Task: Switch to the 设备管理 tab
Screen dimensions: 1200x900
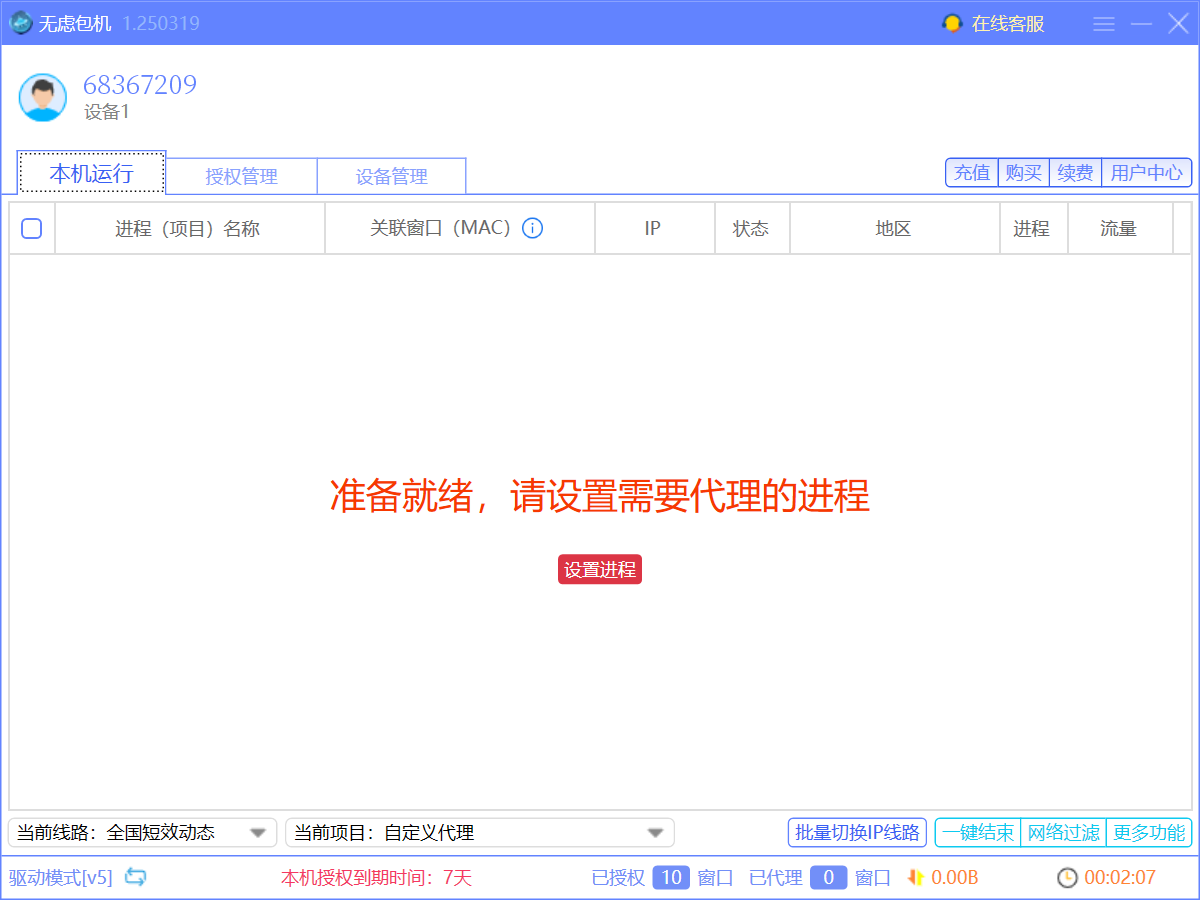Action: coord(391,177)
